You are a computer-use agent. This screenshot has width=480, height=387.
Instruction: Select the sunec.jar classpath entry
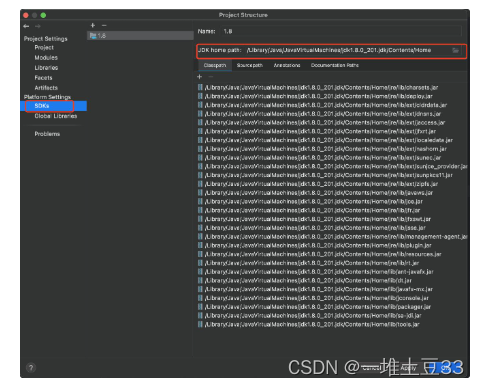click(319, 158)
